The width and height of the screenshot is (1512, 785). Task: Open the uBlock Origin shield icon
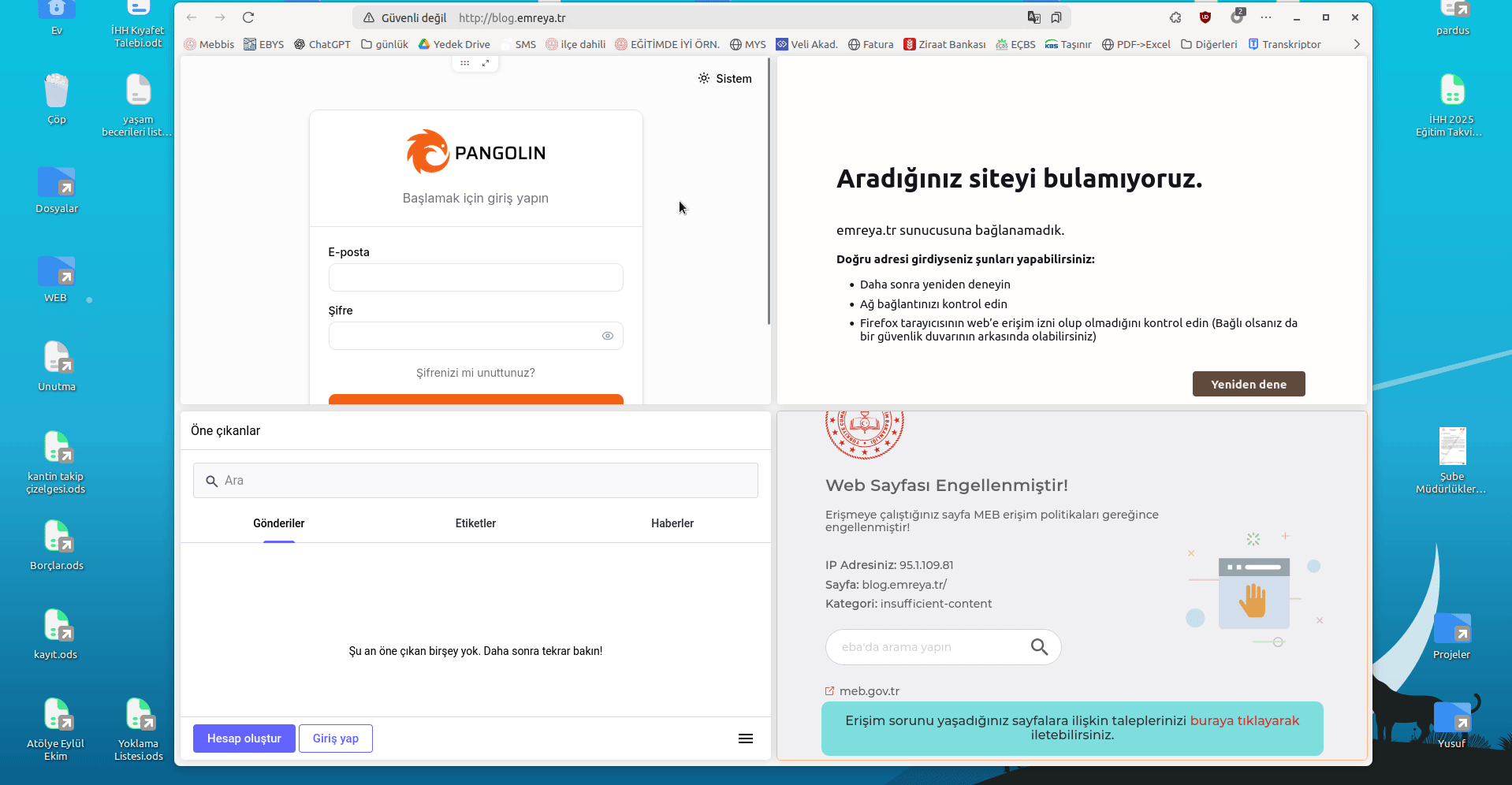1205,17
